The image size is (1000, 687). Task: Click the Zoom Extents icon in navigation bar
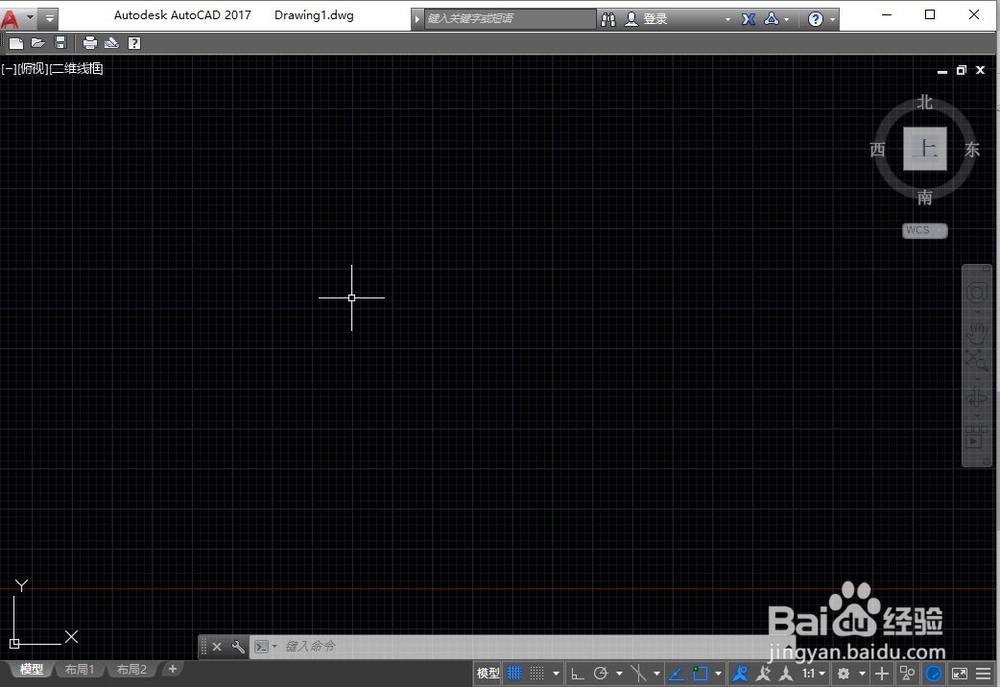[976, 360]
